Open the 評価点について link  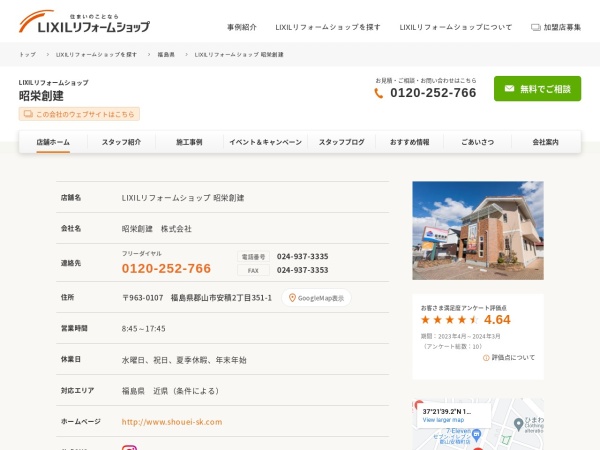513,357
